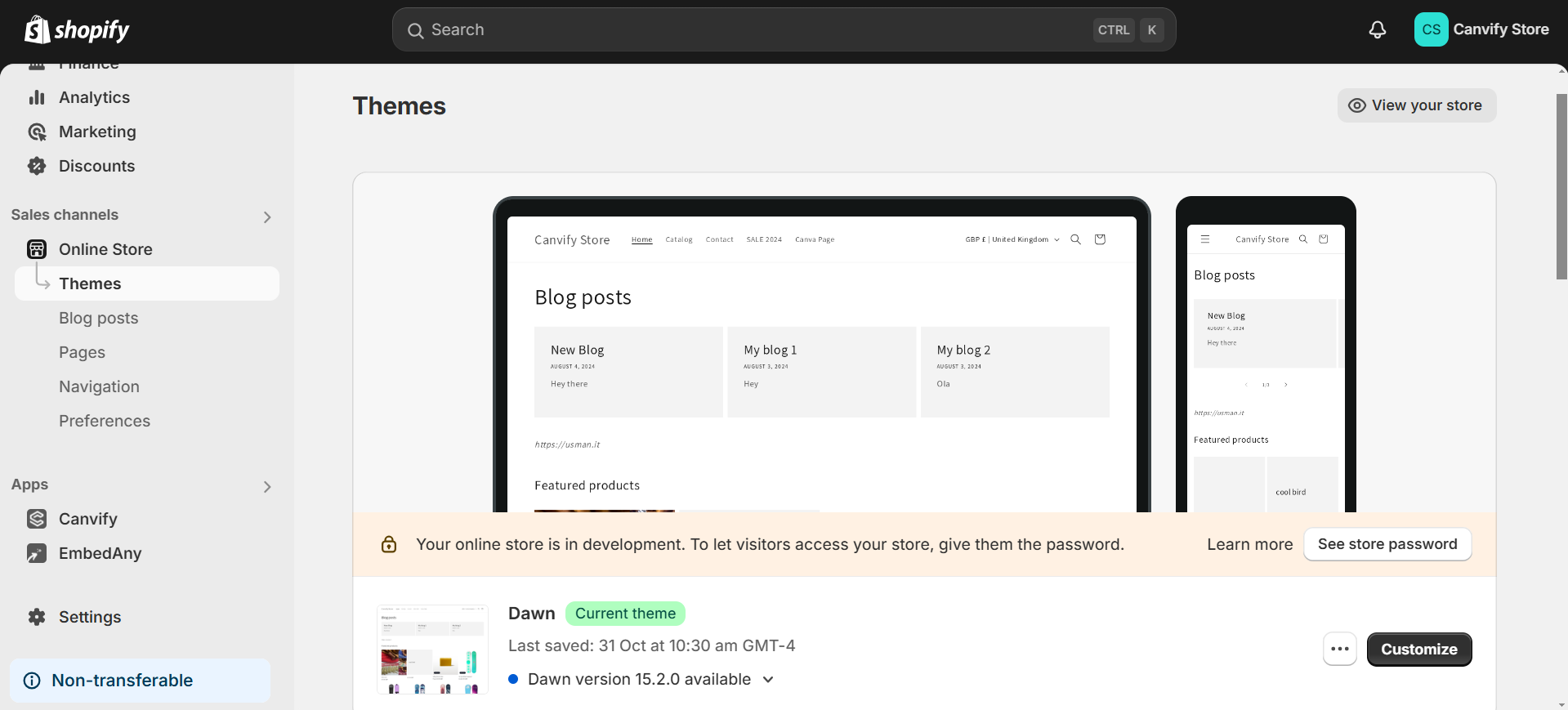This screenshot has width=1568, height=710.
Task: Select Themes in the sidebar
Action: pos(147,284)
